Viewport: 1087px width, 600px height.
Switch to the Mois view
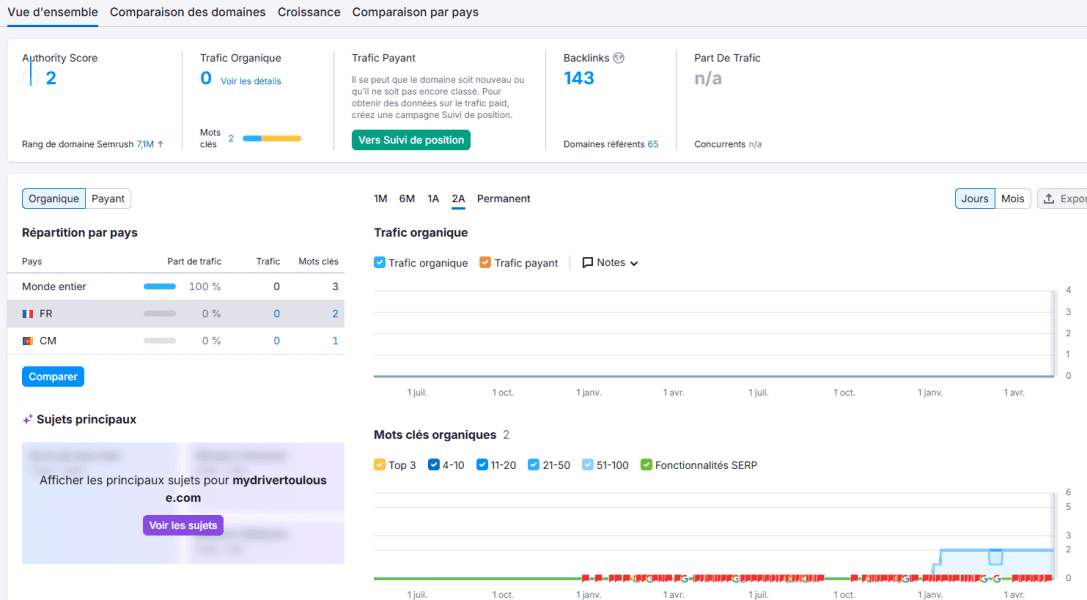(1012, 199)
